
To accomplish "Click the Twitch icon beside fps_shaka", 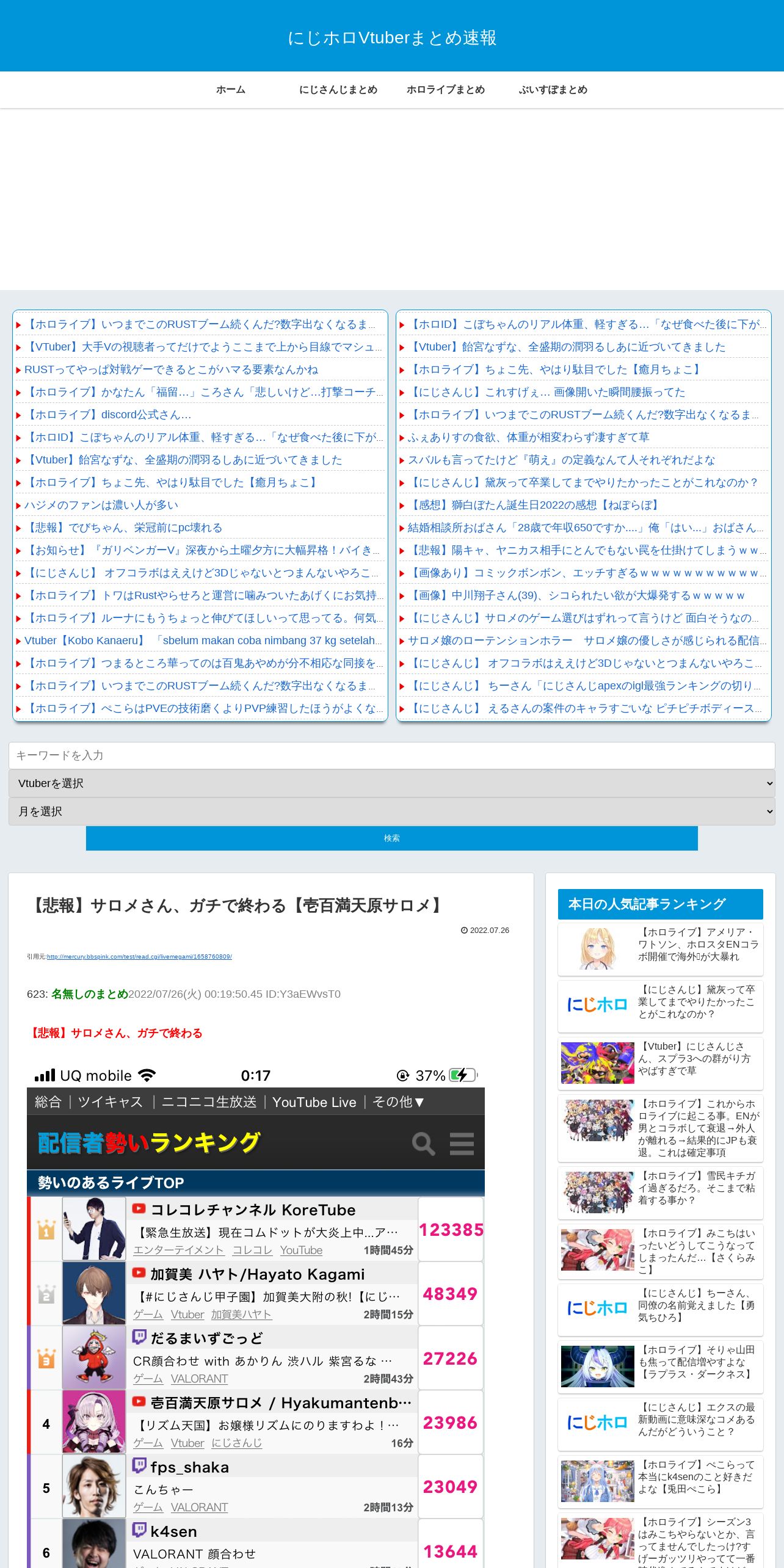I will [139, 1466].
